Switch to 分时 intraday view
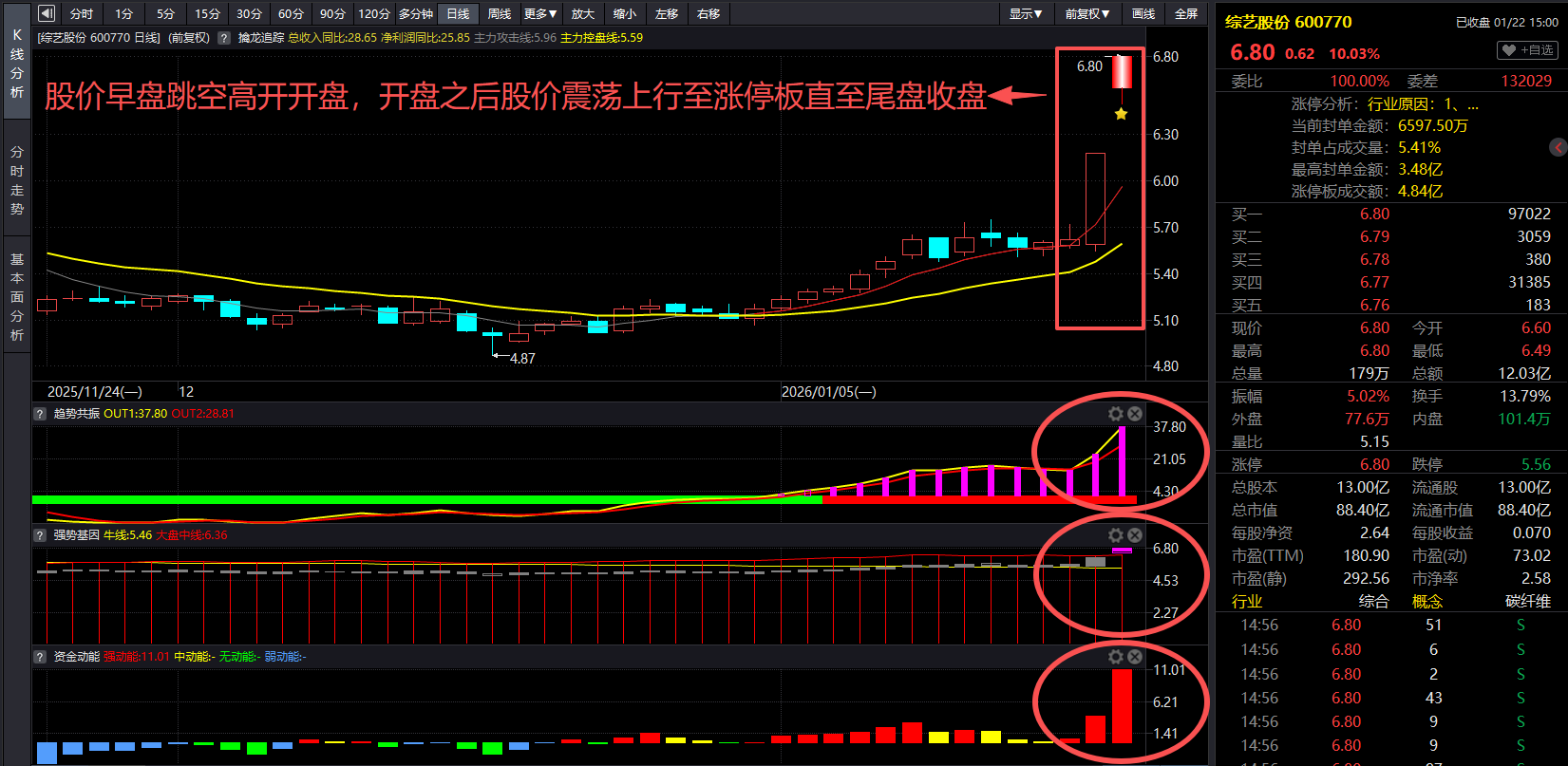Screen dimensions: 1568x766 pyautogui.click(x=82, y=13)
